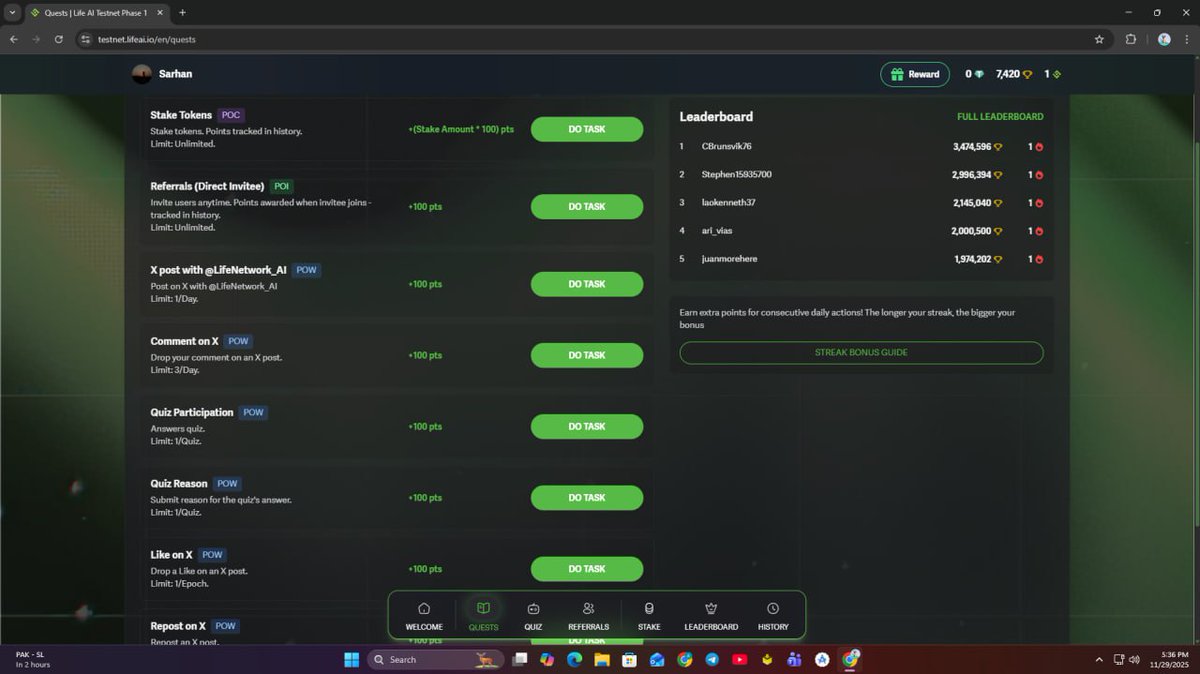The height and width of the screenshot is (674, 1200).
Task: Open the Chrome profile avatar menu
Action: coord(1164,39)
